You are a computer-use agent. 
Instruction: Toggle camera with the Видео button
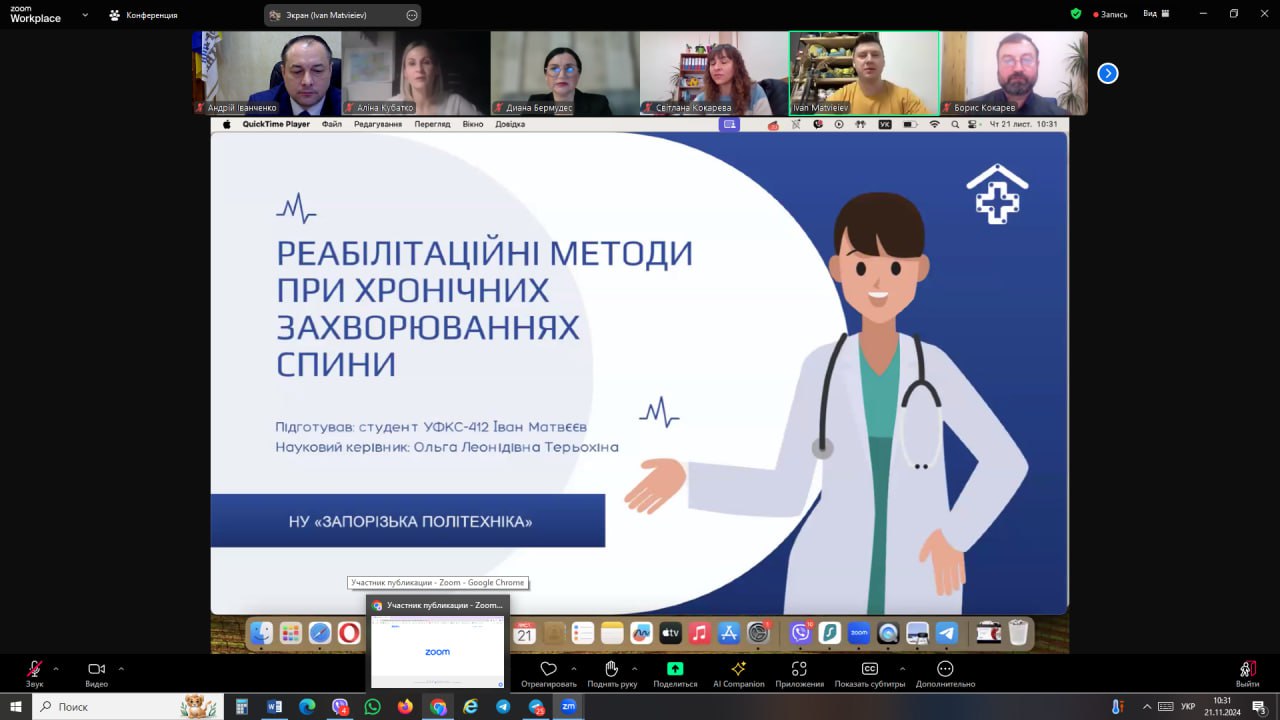[x=96, y=670]
